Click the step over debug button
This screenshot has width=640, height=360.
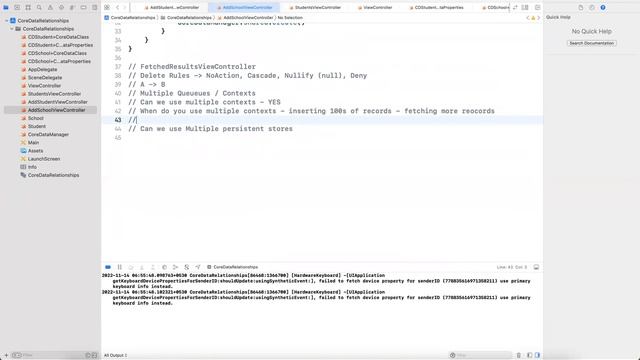(x=131, y=267)
